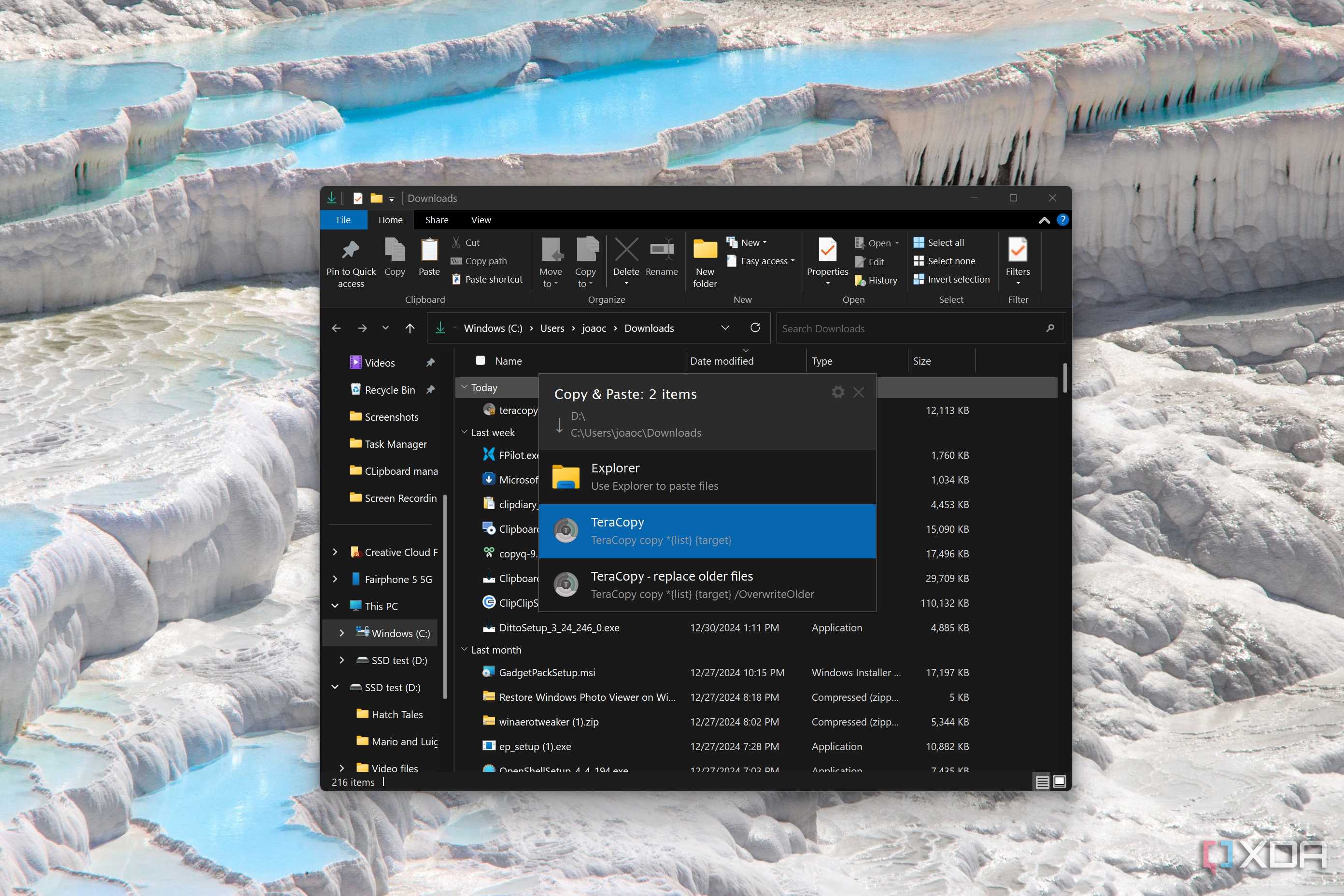This screenshot has height=896, width=1344.
Task: Collapse the This PC tree node
Action: coord(335,606)
